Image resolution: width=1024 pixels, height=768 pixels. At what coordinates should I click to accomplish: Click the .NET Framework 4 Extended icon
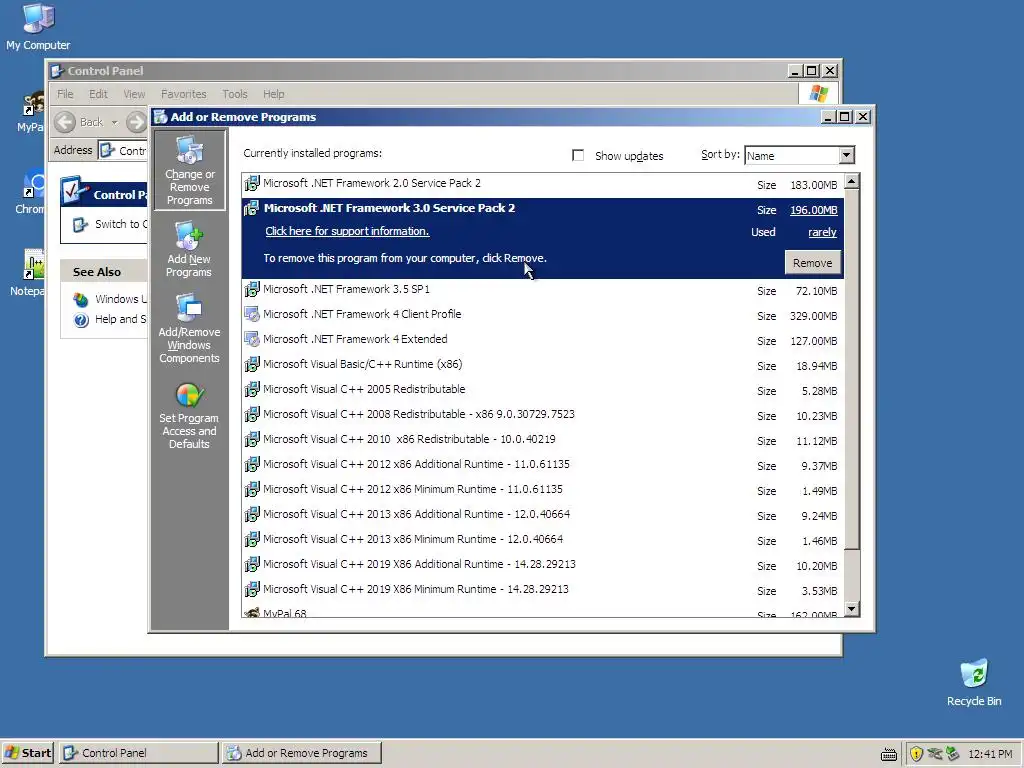pyautogui.click(x=251, y=339)
